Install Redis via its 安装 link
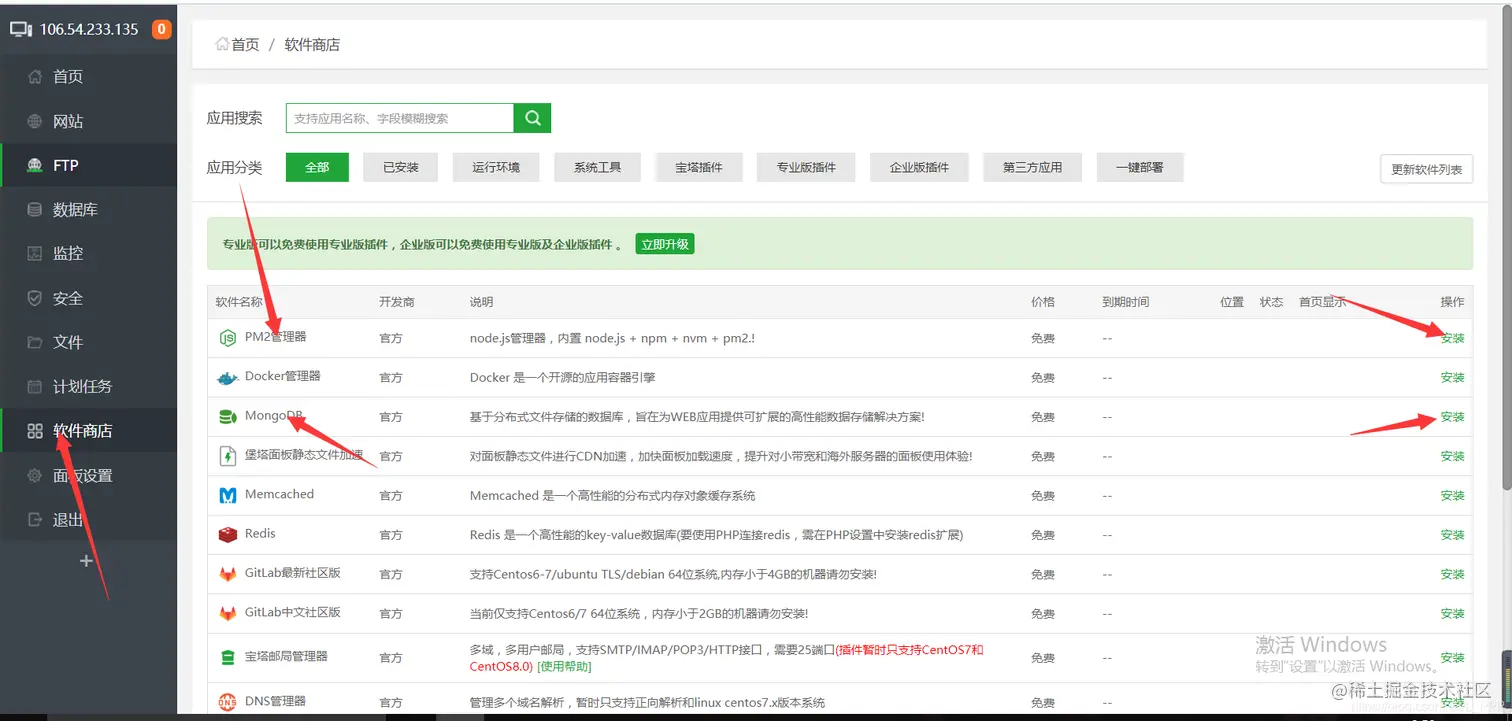The image size is (1512, 721). coord(1452,535)
